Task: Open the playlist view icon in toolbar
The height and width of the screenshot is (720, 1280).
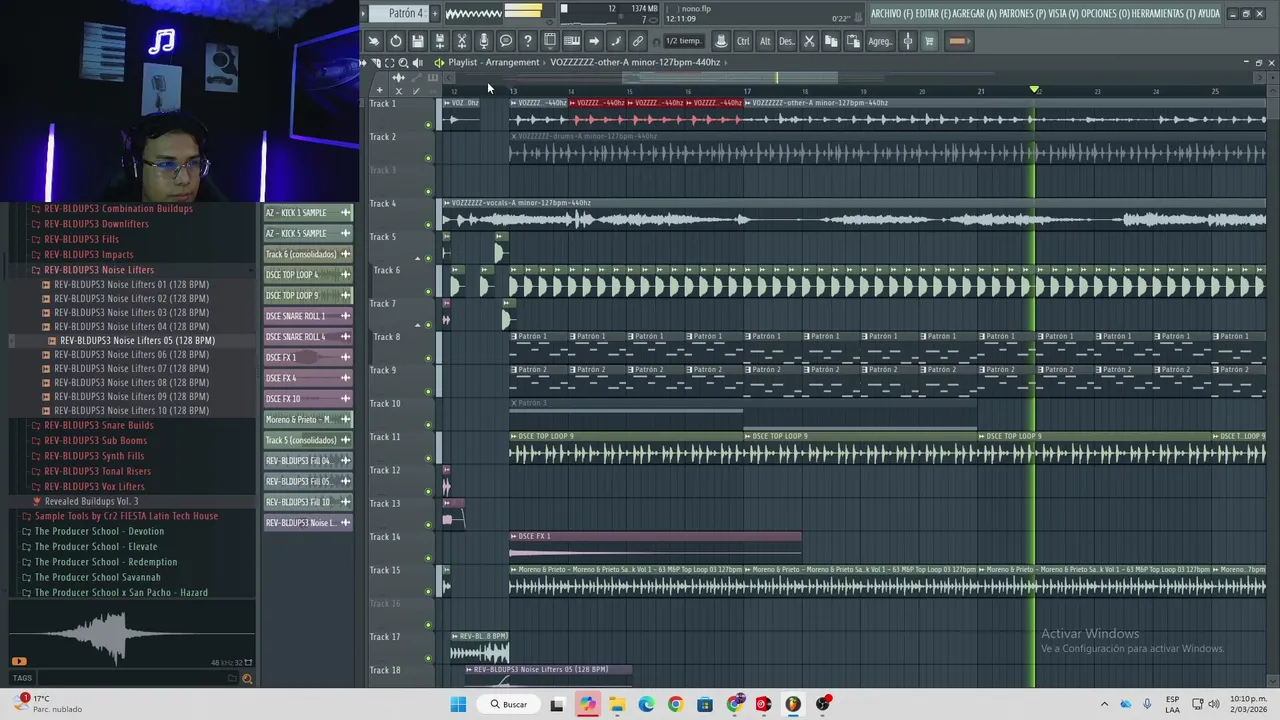Action: pos(550,41)
